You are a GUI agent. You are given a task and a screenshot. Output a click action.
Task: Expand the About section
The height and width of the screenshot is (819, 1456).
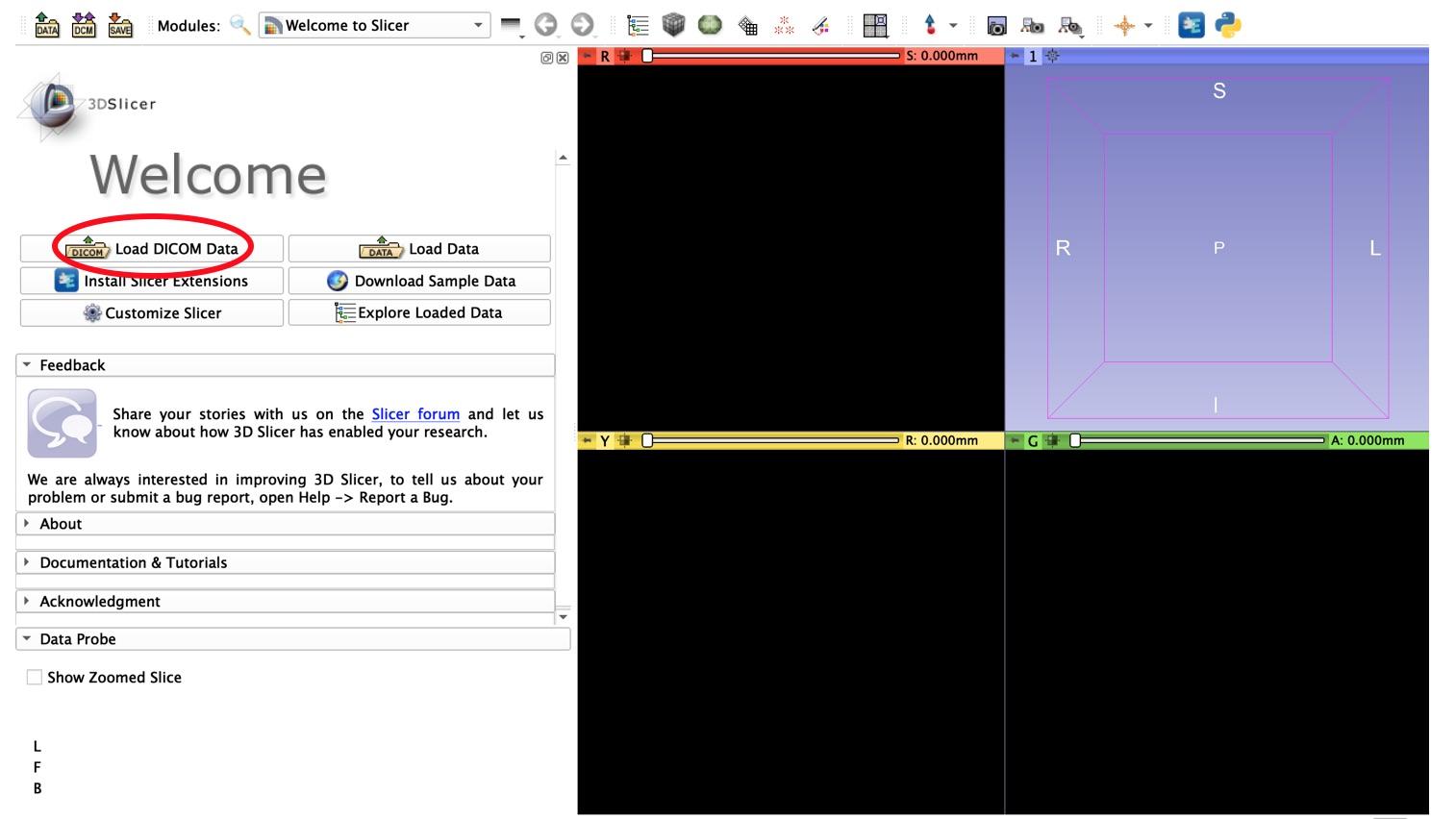coord(61,523)
